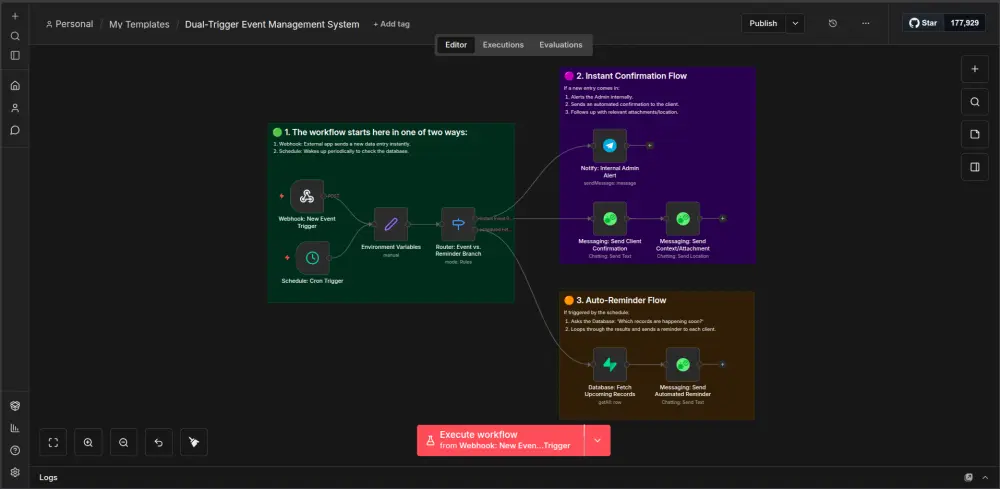Image resolution: width=1000 pixels, height=489 pixels.
Task: Select the Webhook: New Event Trigger node
Action: point(307,196)
